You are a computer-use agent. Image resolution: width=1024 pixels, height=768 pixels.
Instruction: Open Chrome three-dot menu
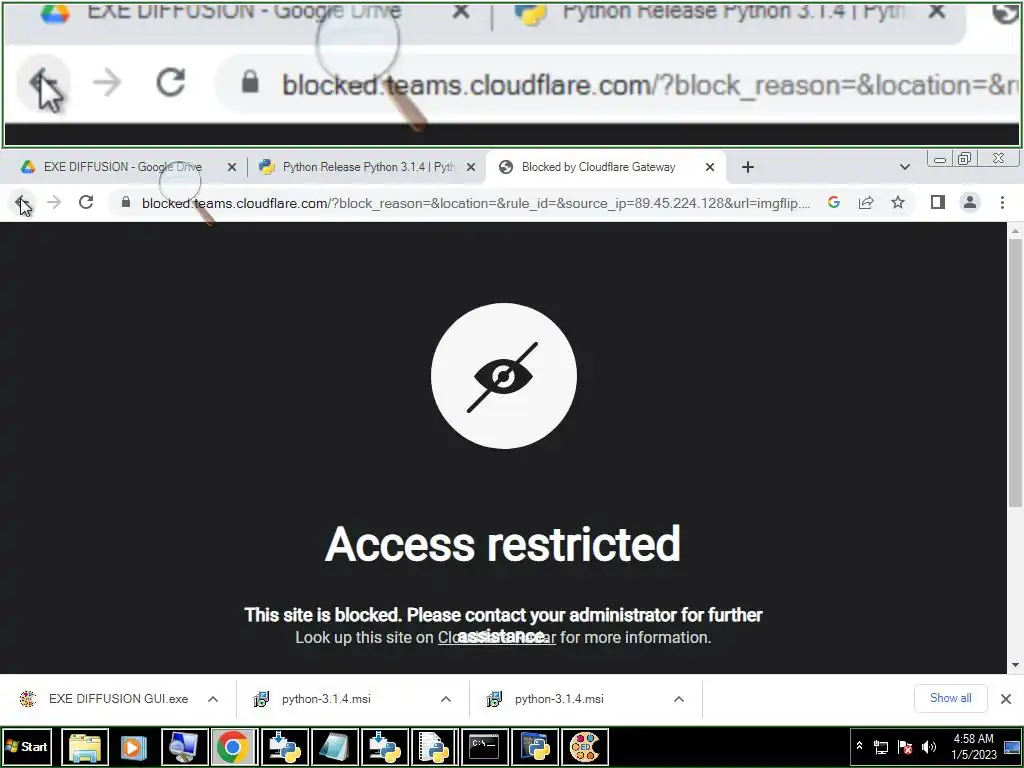(1002, 202)
